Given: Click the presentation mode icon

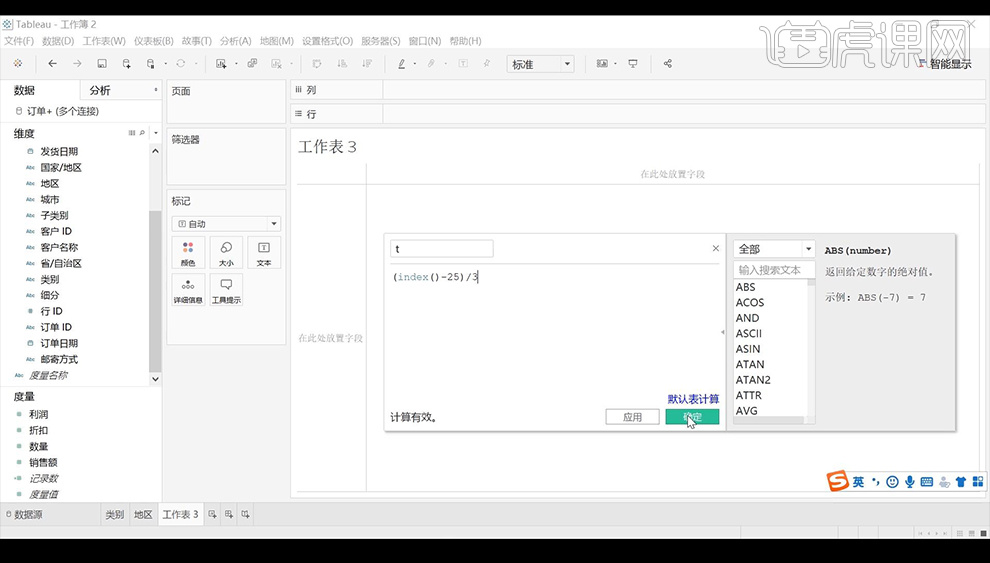Looking at the screenshot, I should click(x=633, y=64).
